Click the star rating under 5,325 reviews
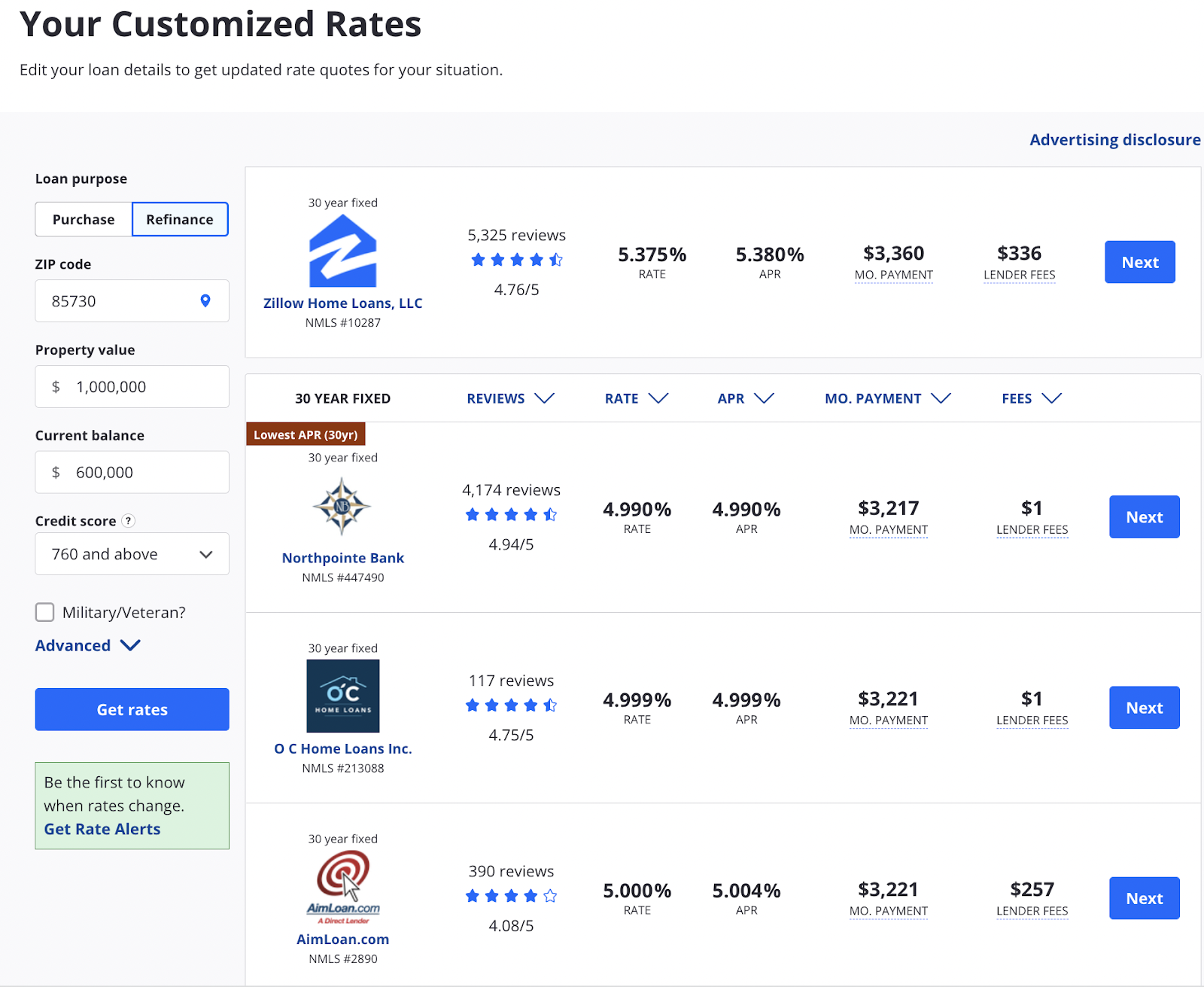Image resolution: width=1204 pixels, height=987 pixels. coord(516,259)
